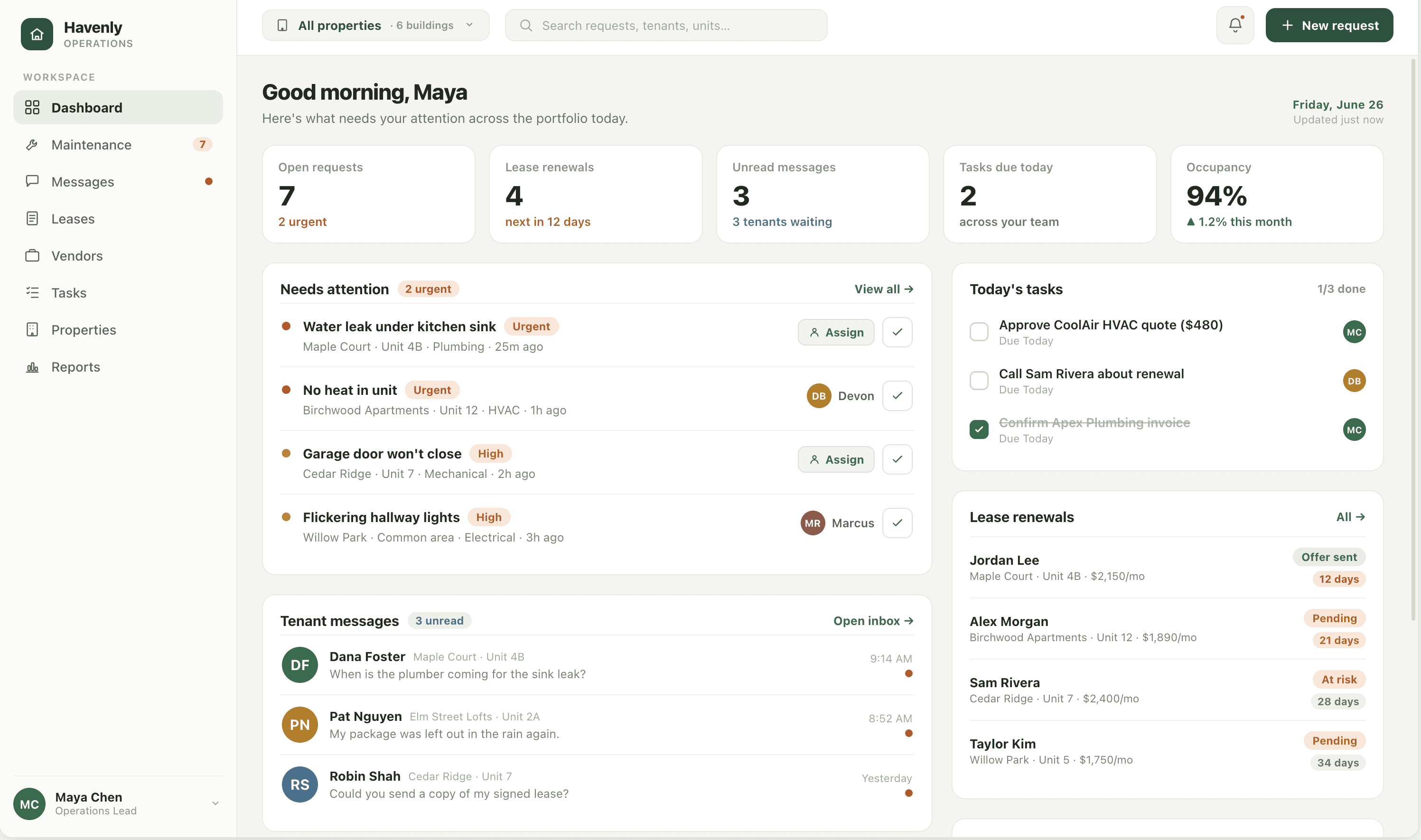Assign the Water leak under kitchen sink request

coord(835,332)
